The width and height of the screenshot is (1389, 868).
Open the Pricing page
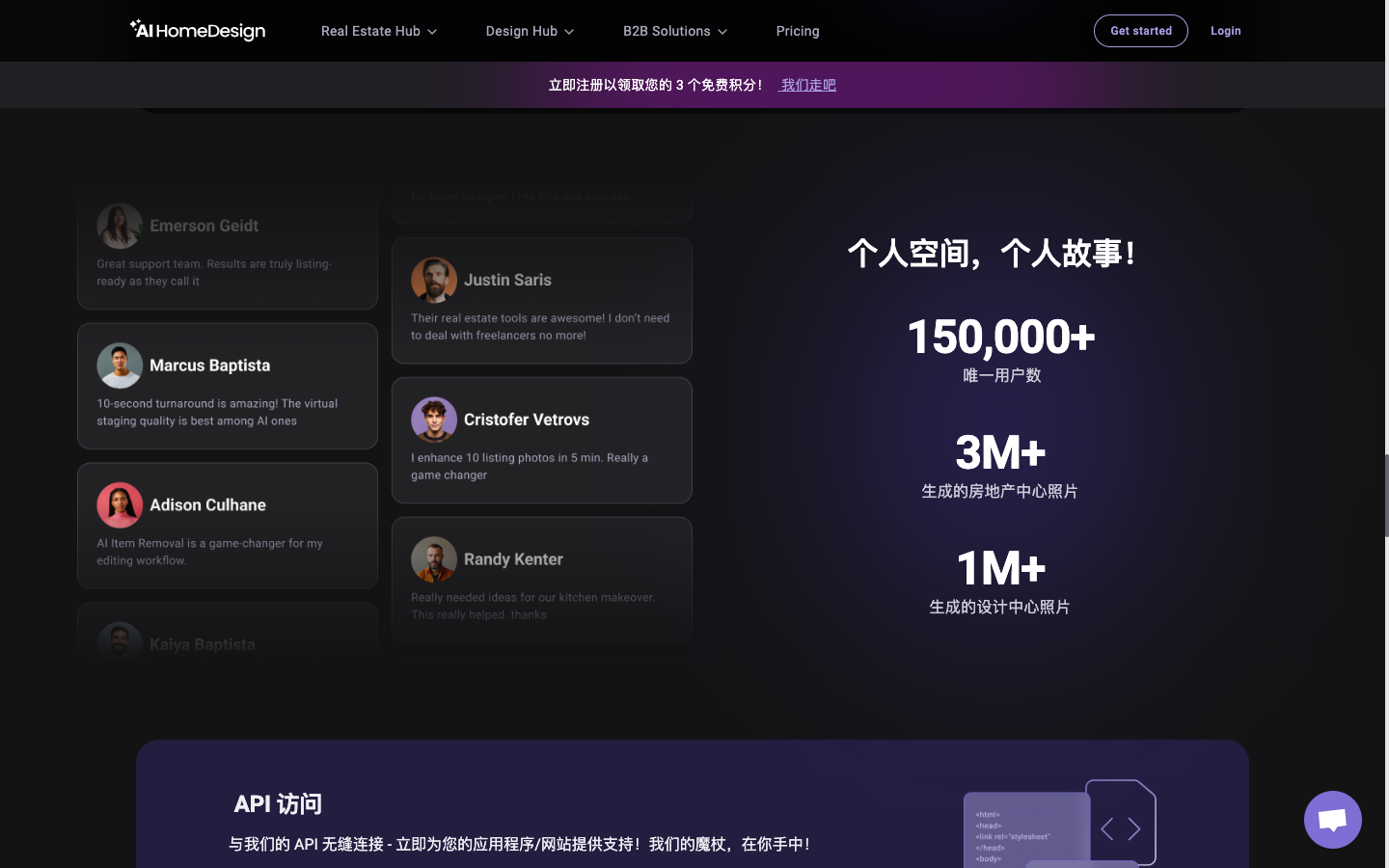coord(798,31)
